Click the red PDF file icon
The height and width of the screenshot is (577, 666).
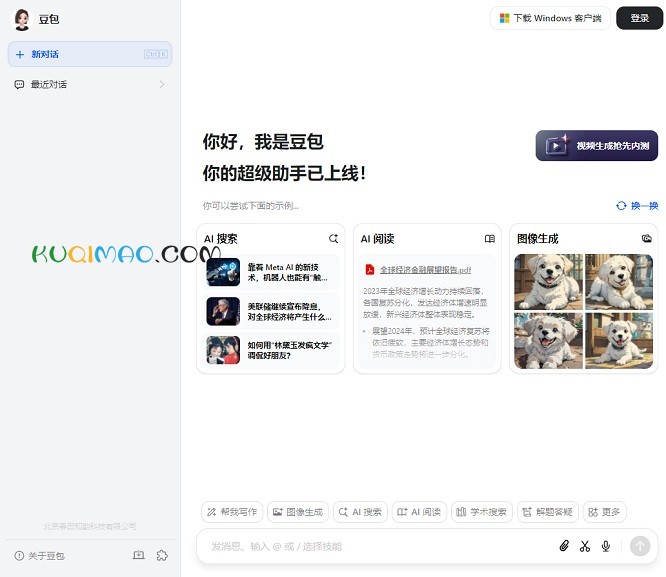370,270
